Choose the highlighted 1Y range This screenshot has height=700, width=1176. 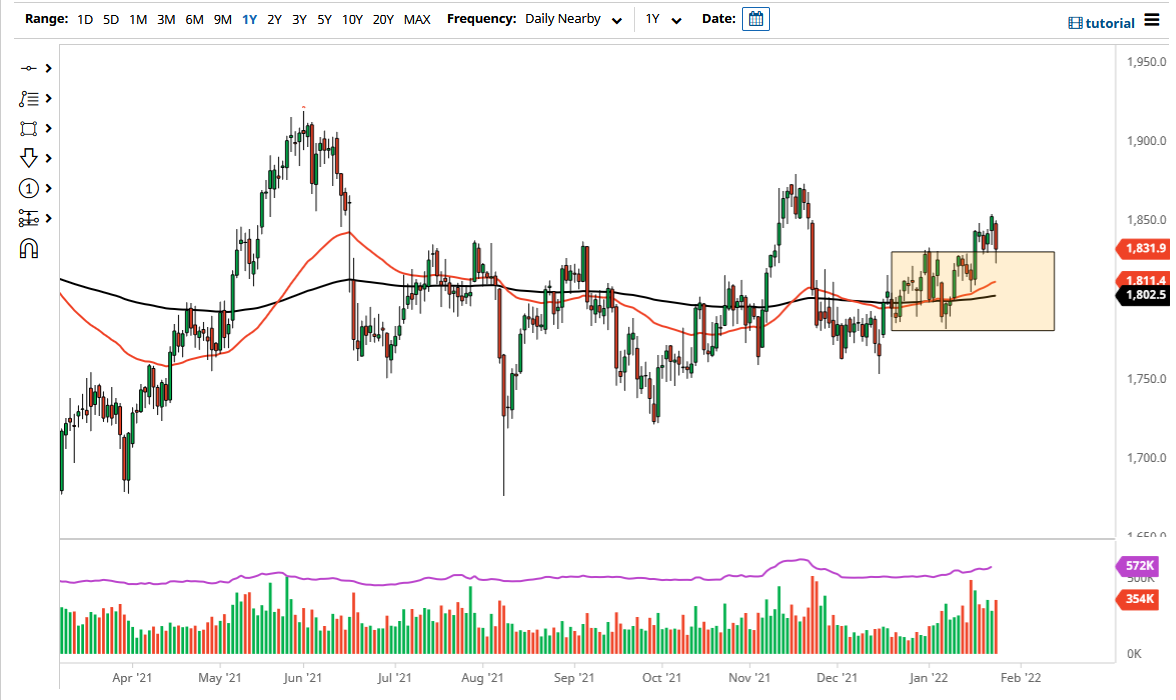[250, 20]
